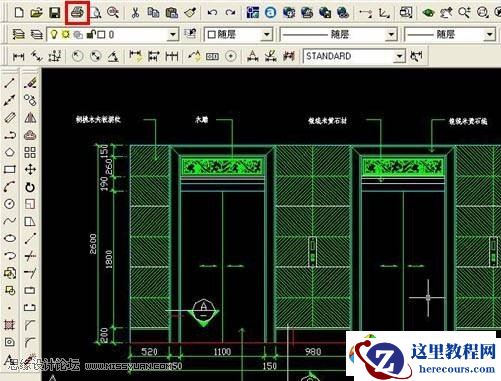
Task: Expand the STANDARD dimension style dropdown
Action: [x=399, y=56]
